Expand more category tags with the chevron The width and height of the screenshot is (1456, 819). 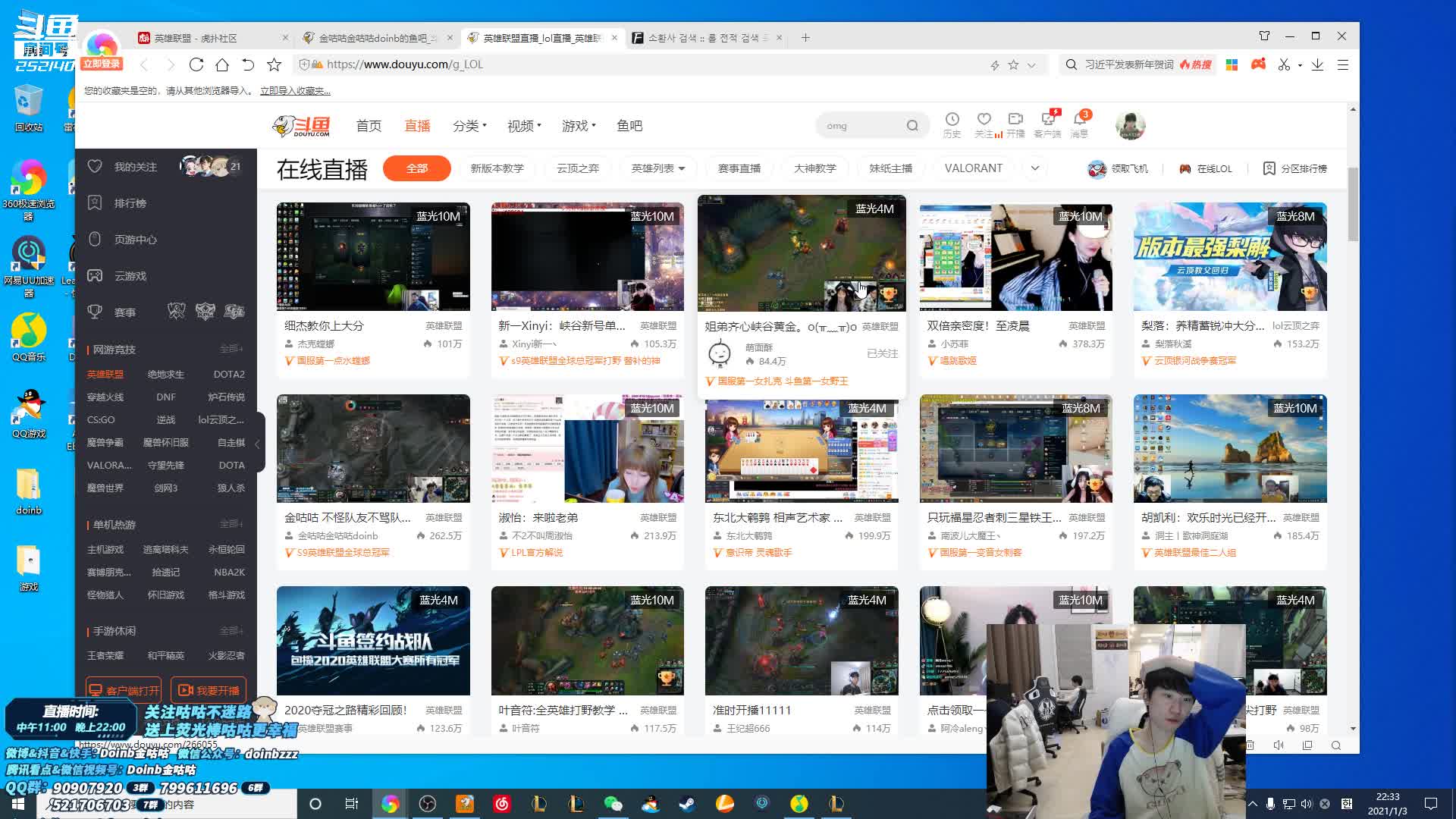tap(1034, 168)
